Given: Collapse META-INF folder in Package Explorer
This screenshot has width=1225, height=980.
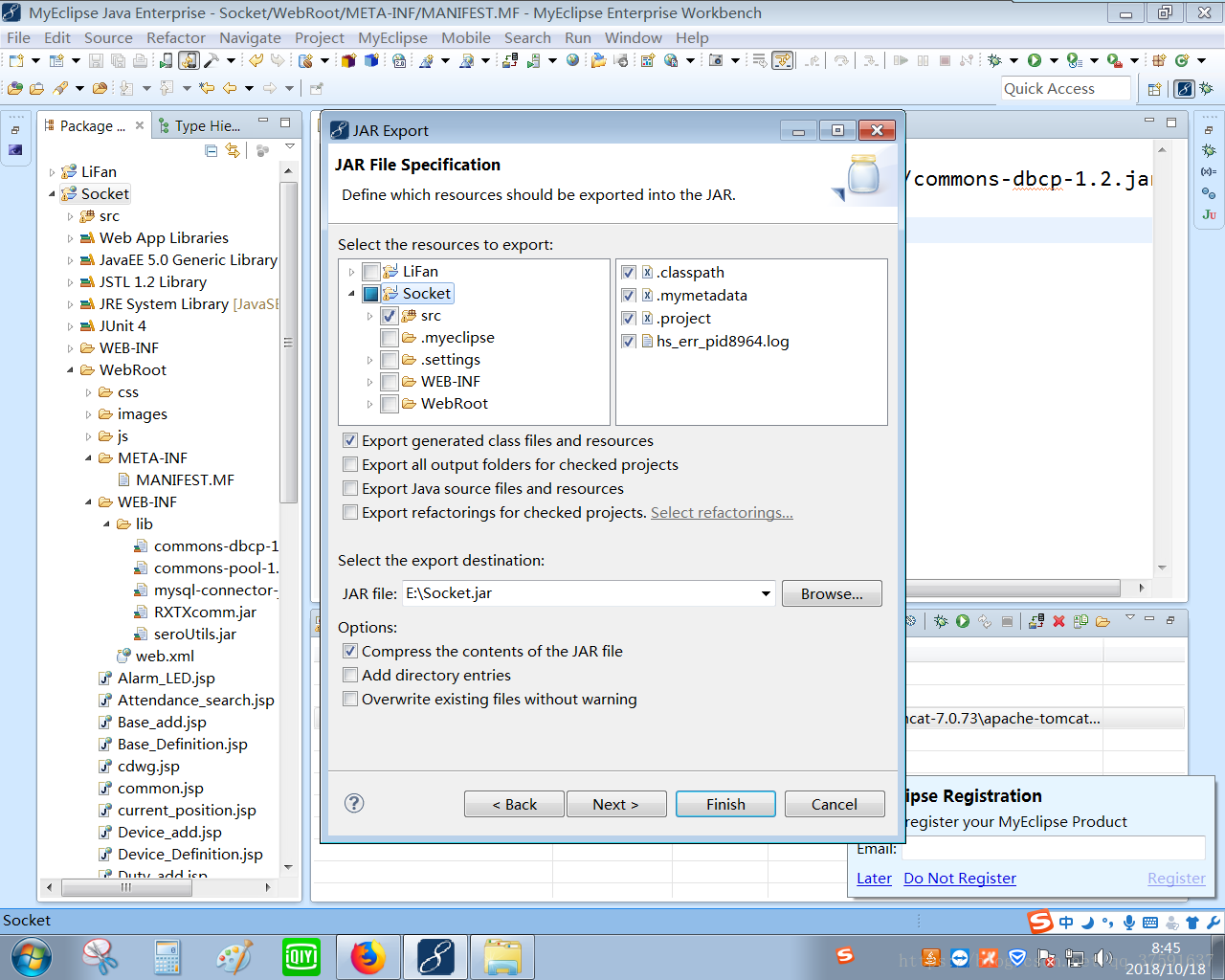Looking at the screenshot, I should click(88, 458).
